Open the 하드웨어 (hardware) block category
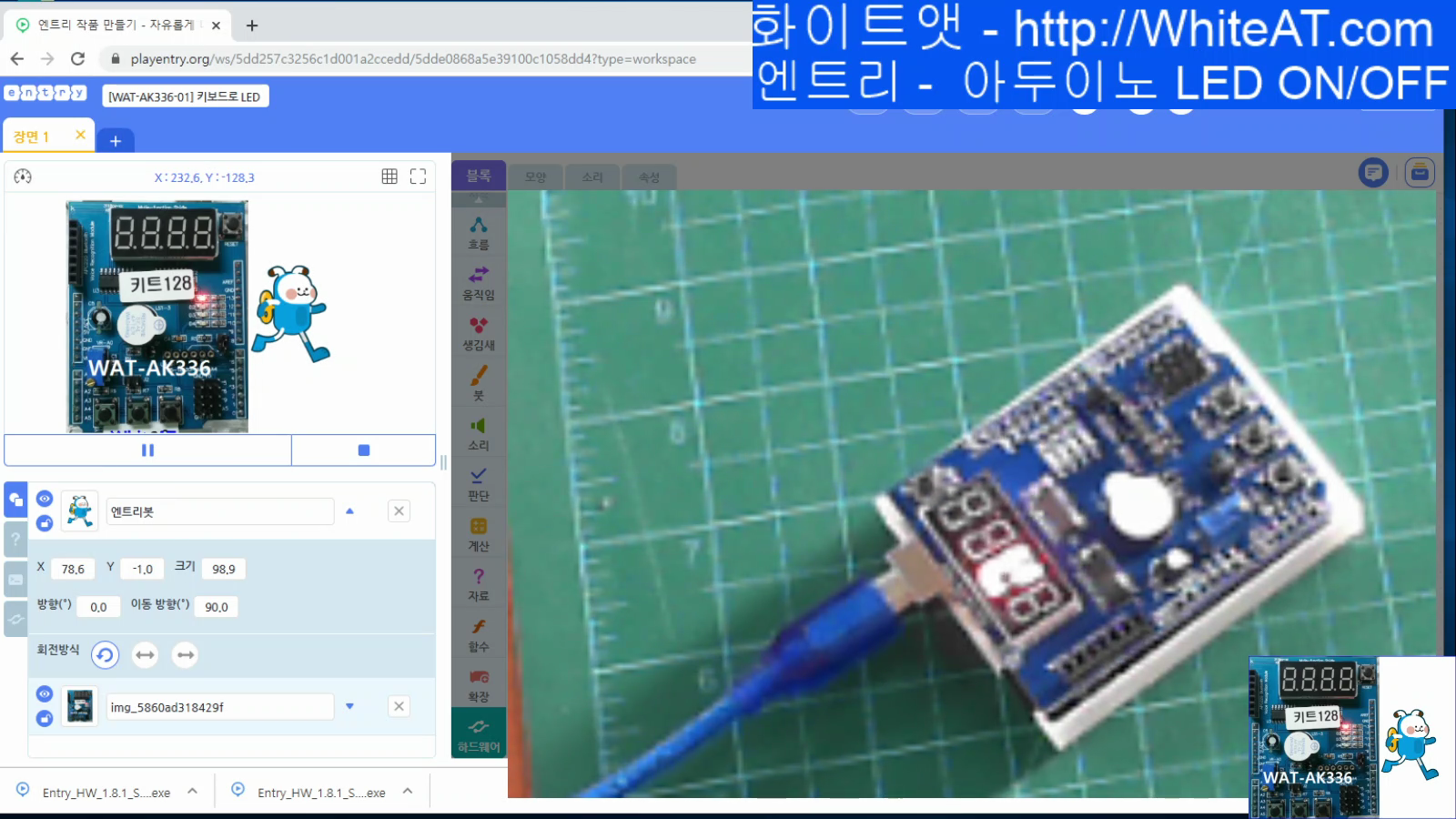This screenshot has width=1456, height=819. 479,735
